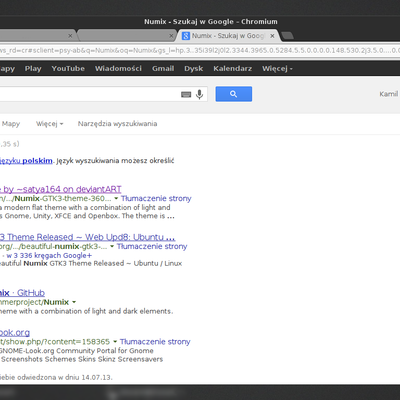
Task: Click the blue search magnifier button
Action: pos(234,94)
